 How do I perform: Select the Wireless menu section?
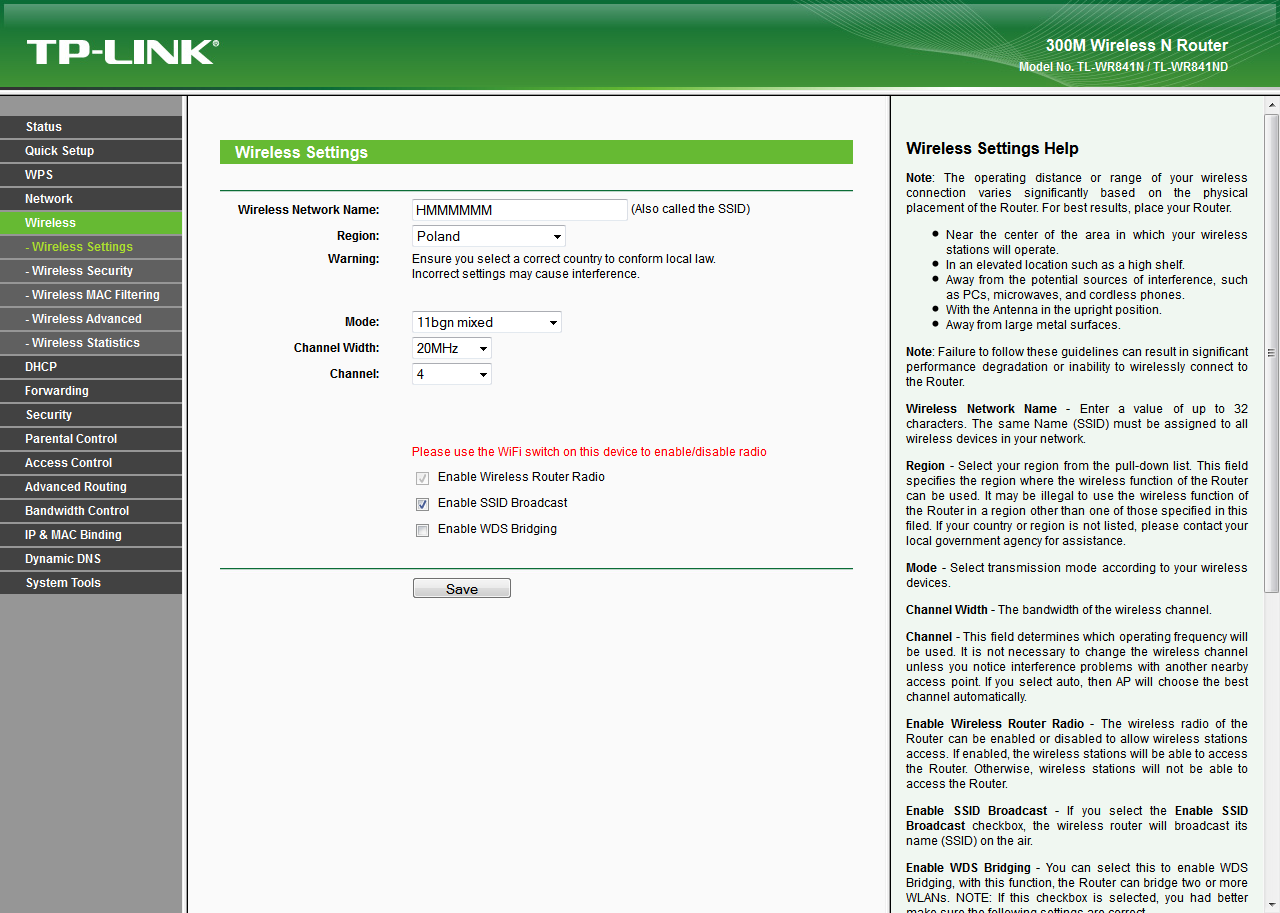click(x=91, y=223)
